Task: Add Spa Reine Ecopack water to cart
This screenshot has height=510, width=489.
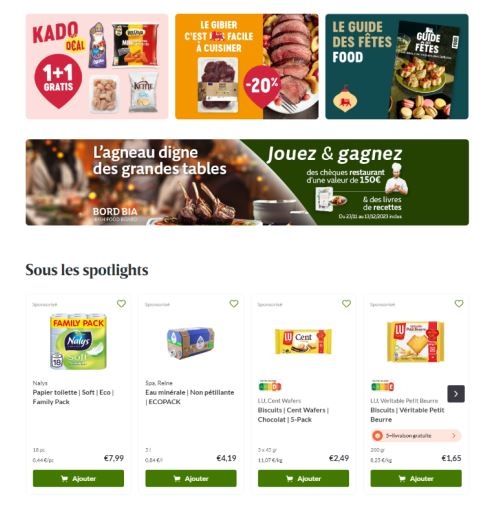Action: point(191,478)
